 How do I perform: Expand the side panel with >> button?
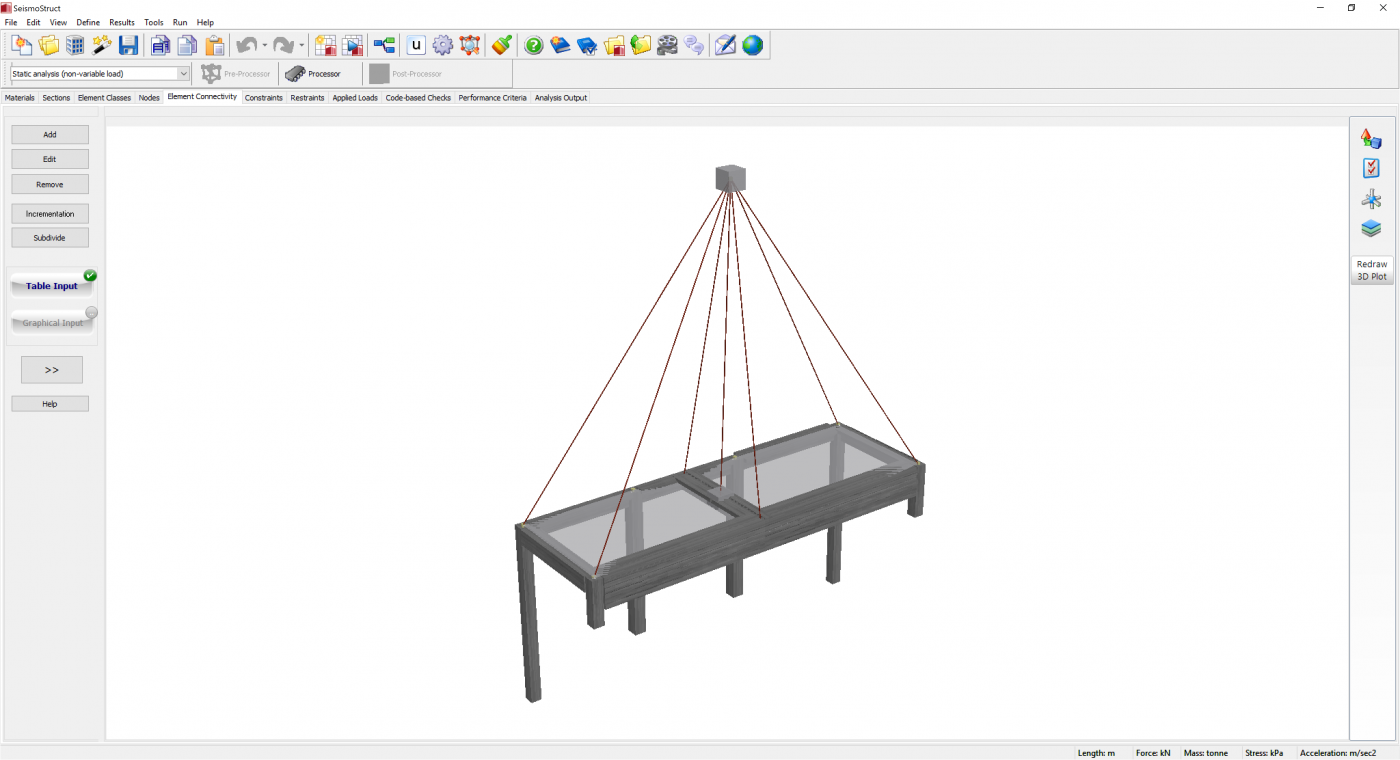click(52, 370)
